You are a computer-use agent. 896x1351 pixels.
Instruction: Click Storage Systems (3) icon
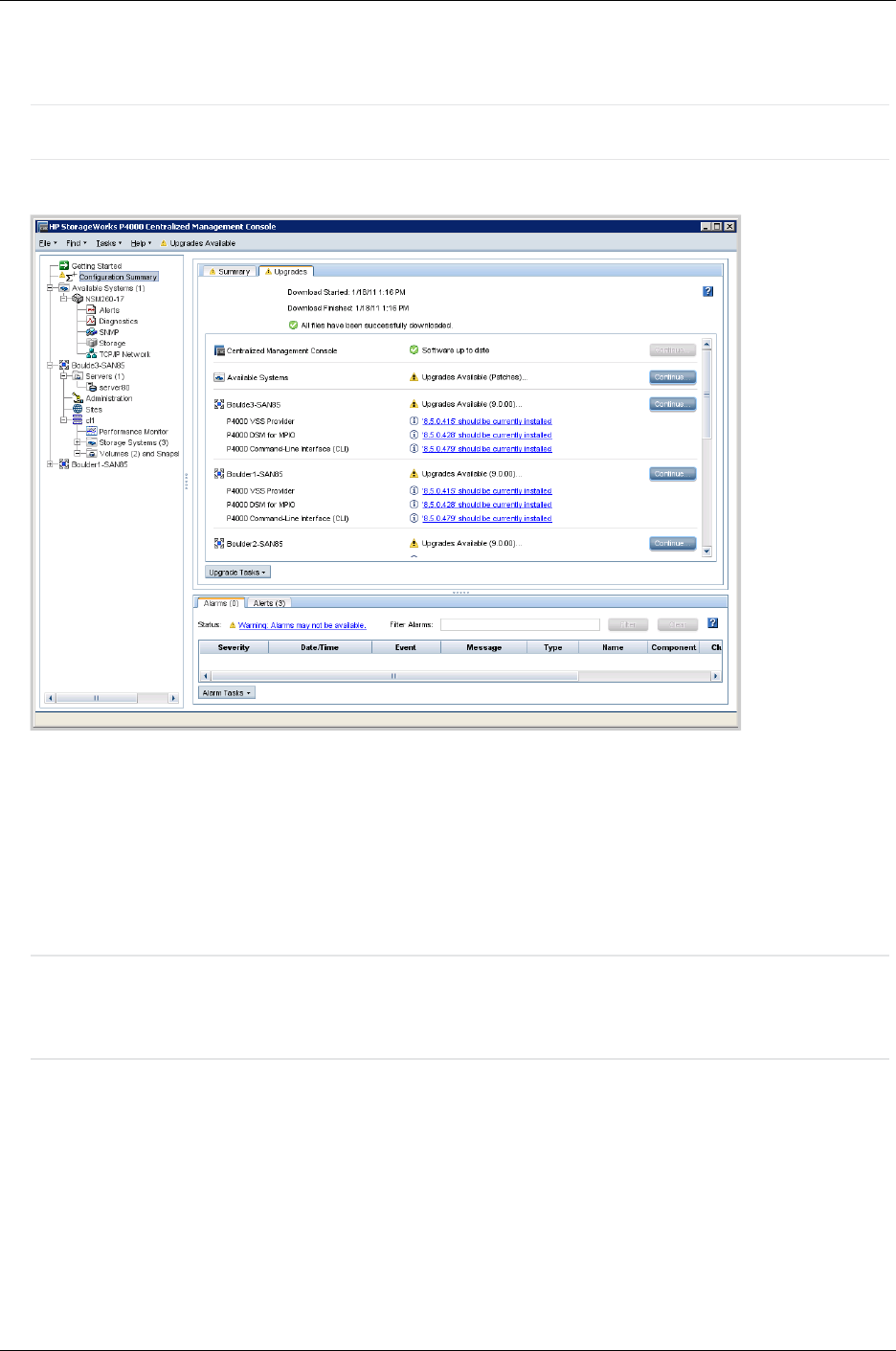coord(92,442)
